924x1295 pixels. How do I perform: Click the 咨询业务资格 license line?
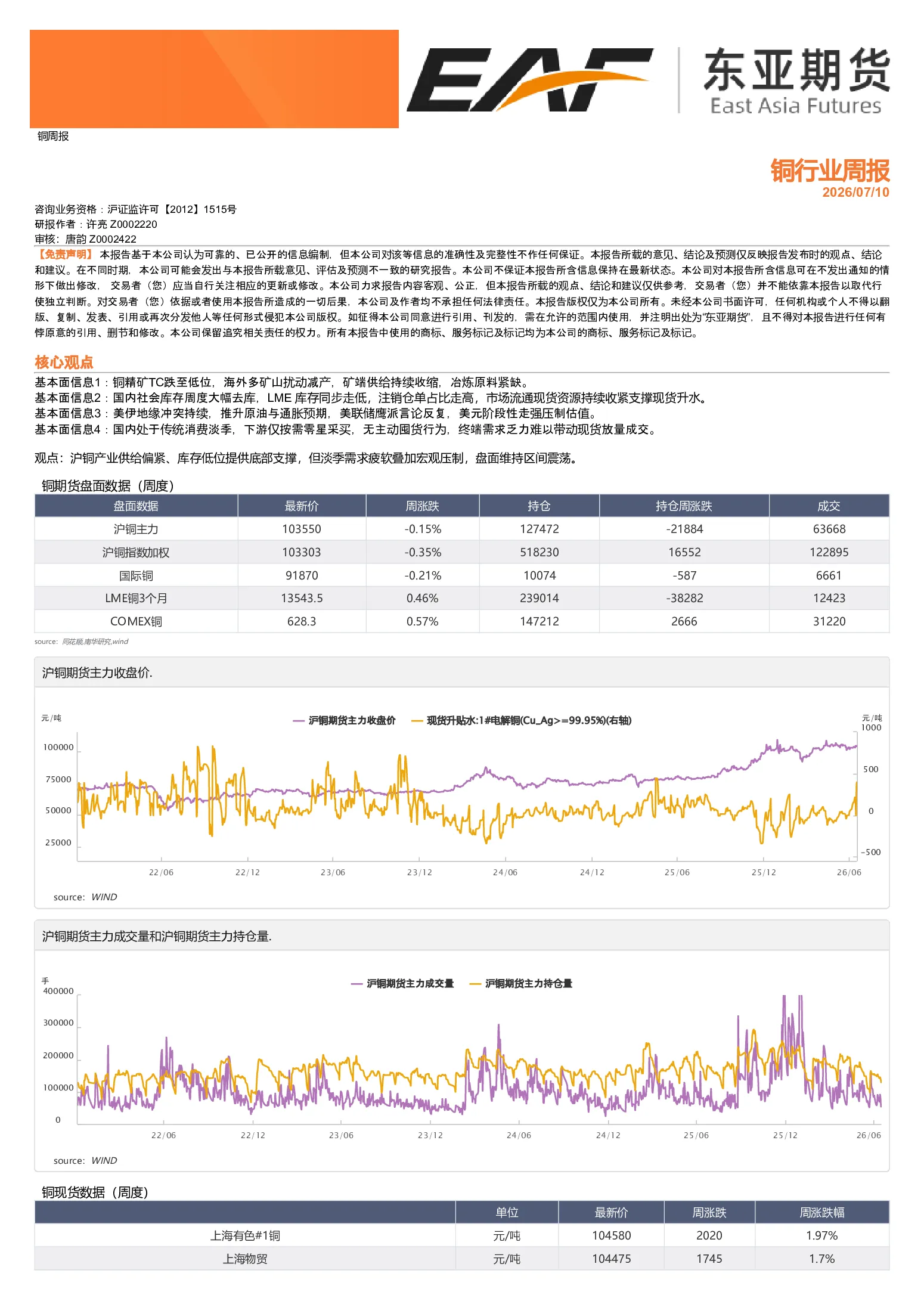click(135, 209)
